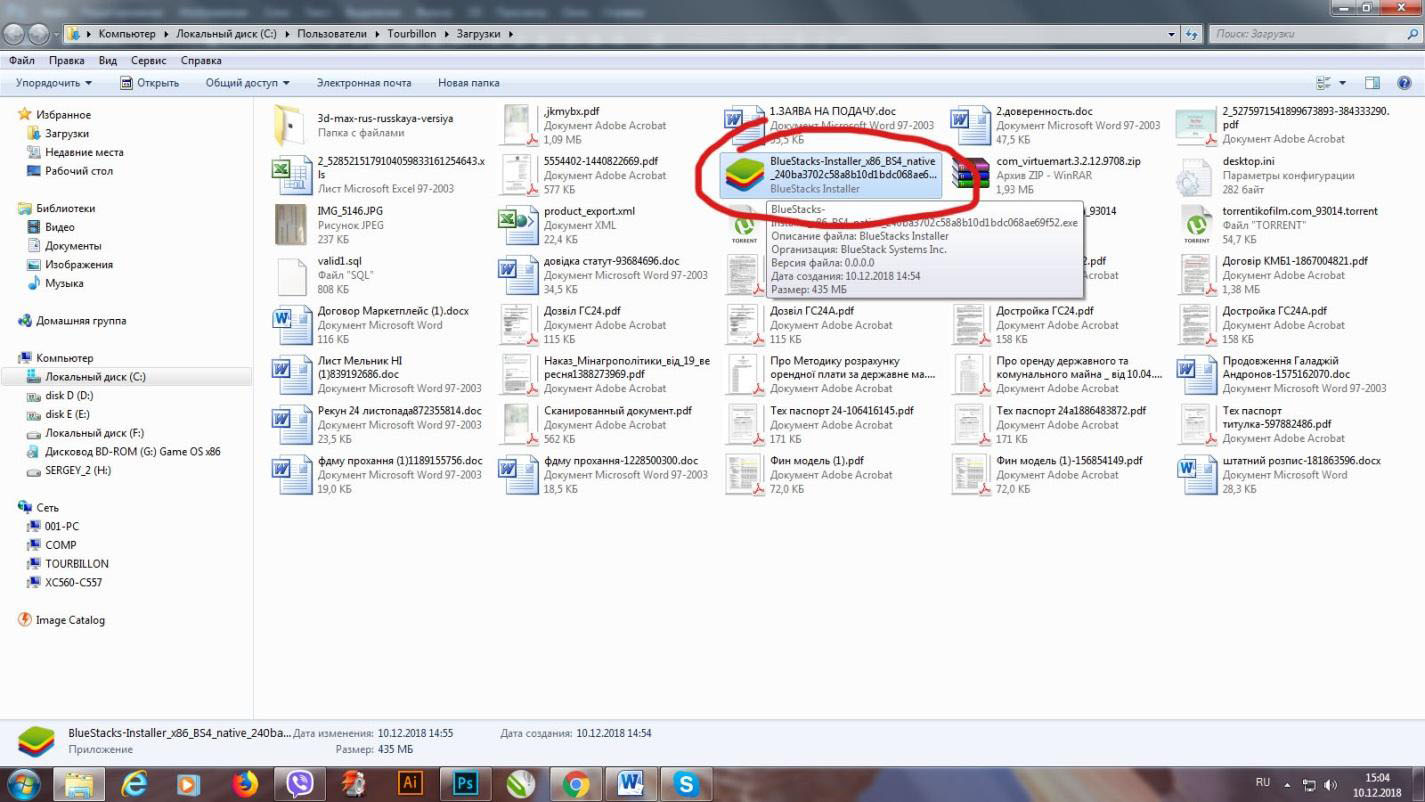The image size is (1425, 802).
Task: Open Google Chrome from the taskbar
Action: point(575,784)
